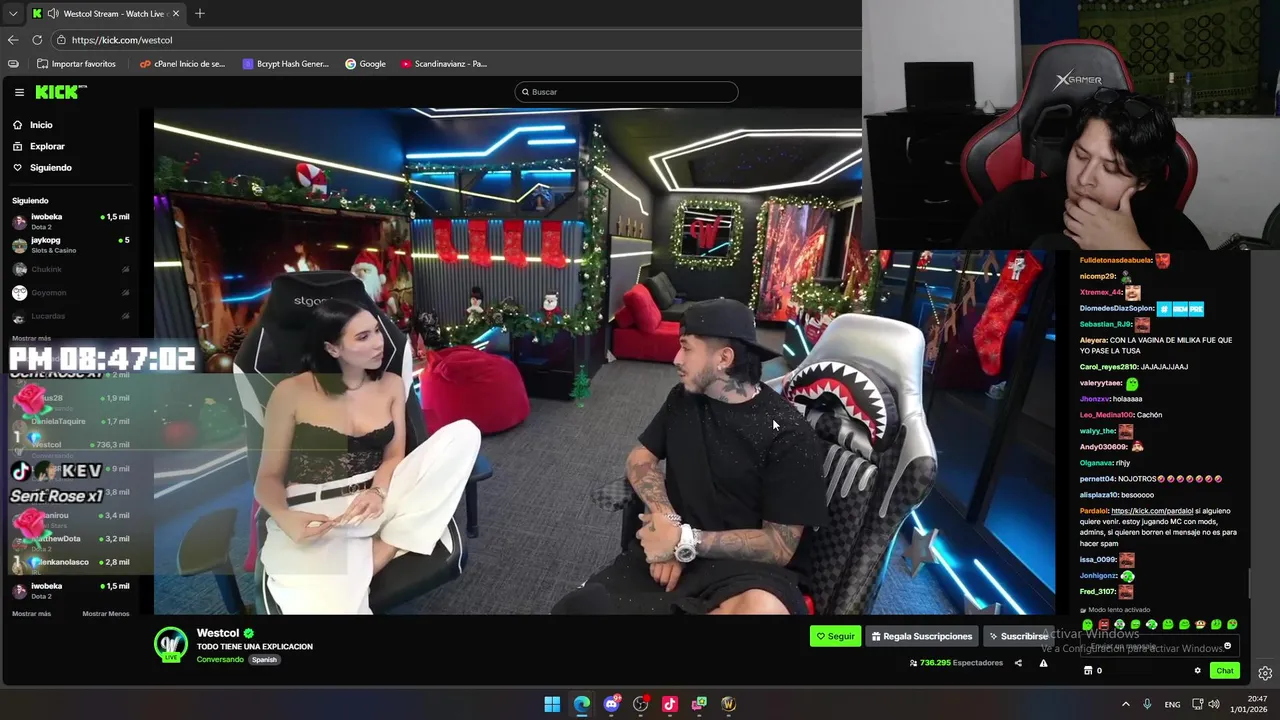Open cPanel bookmark
This screenshot has height=720, width=1280.
pyautogui.click(x=183, y=64)
